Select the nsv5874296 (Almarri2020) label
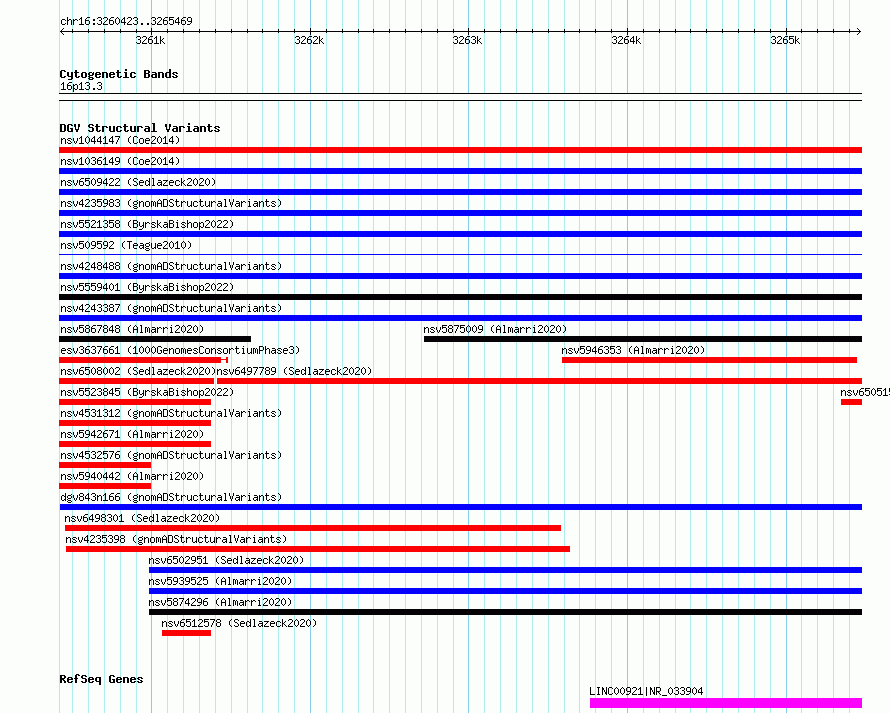Viewport: 890px width, 713px height. 220,602
